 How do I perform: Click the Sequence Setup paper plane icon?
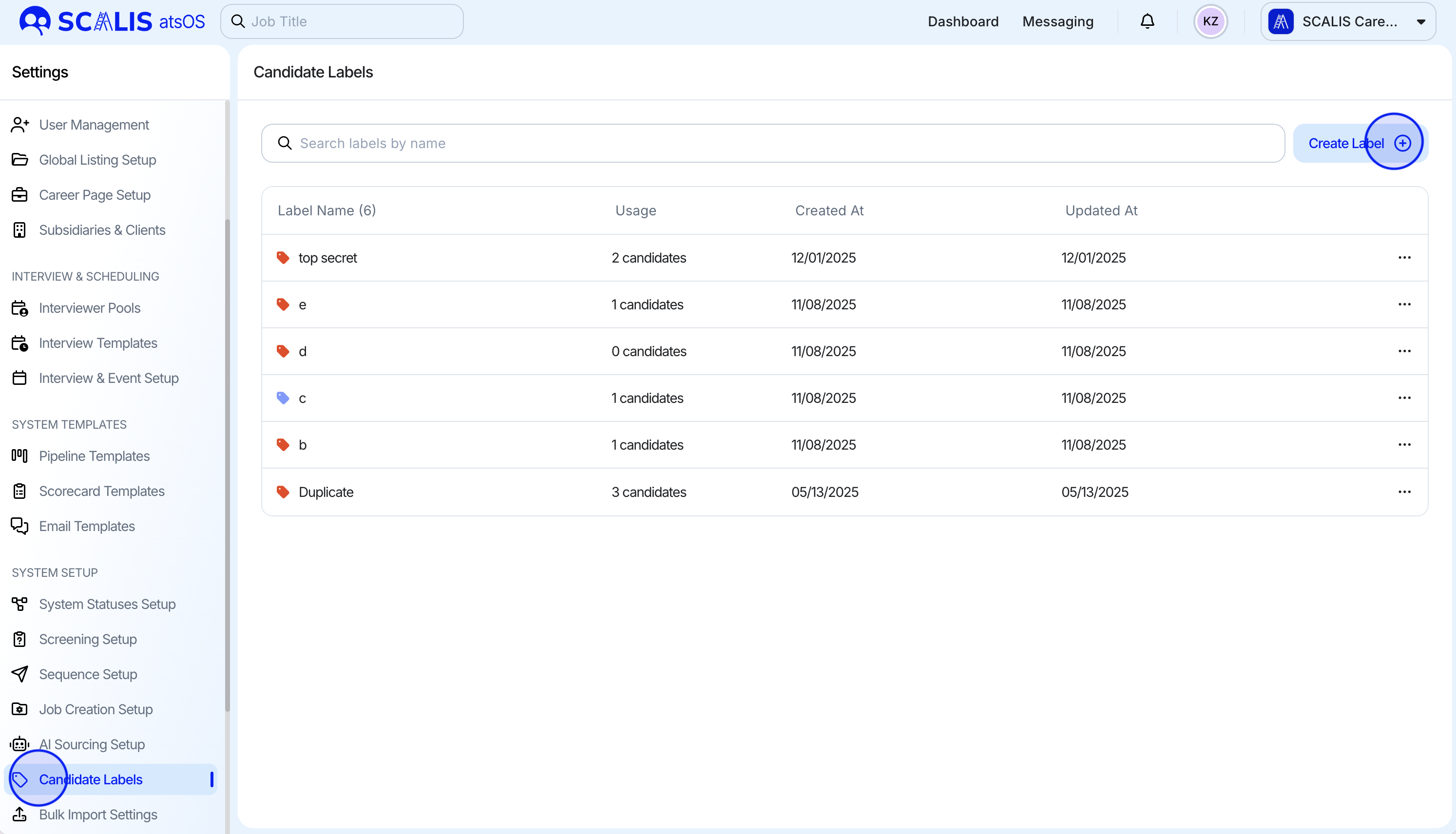click(x=19, y=674)
